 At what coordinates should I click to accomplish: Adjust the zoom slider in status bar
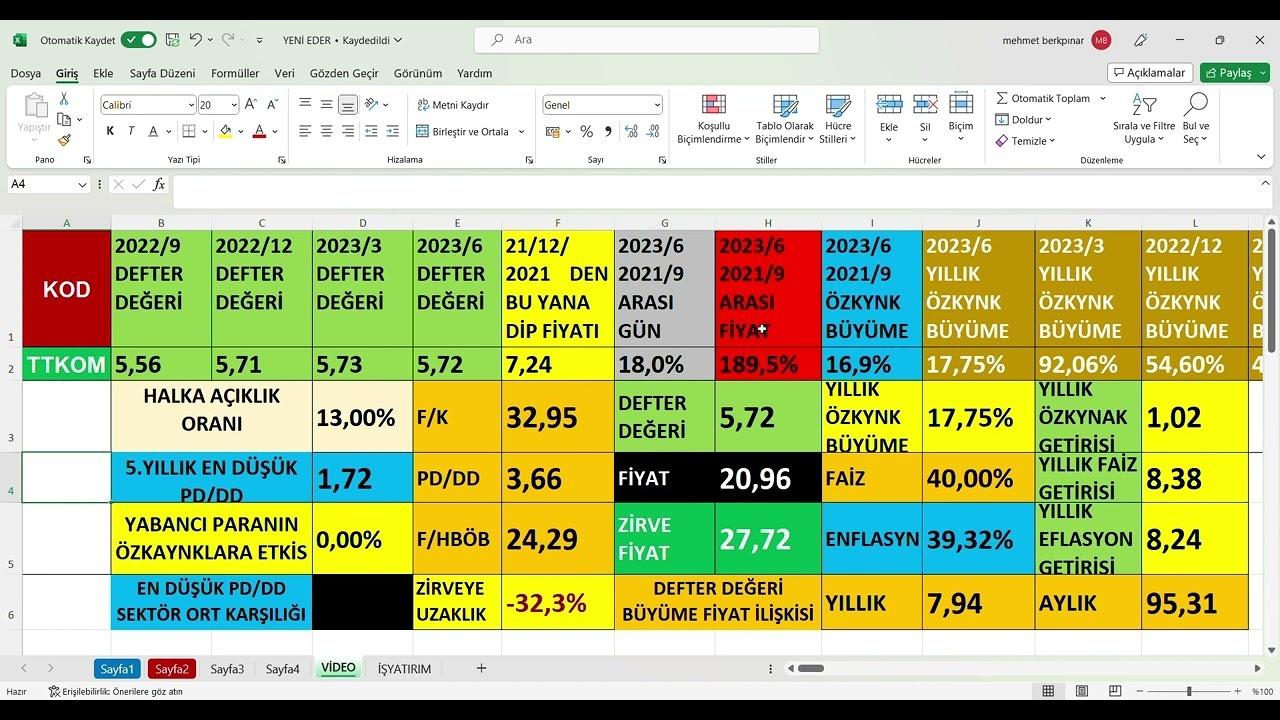point(1189,691)
